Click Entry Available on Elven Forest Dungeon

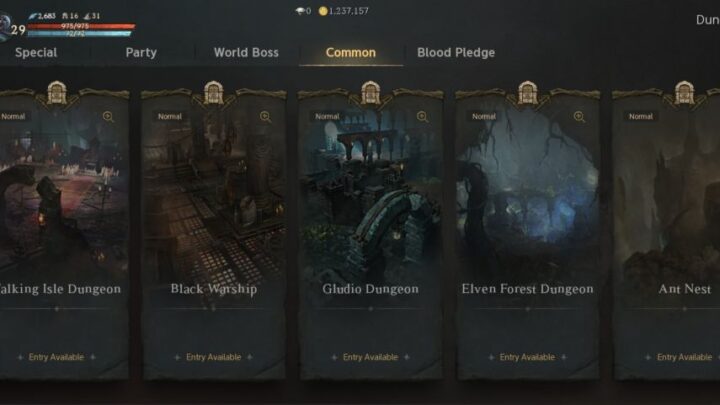coord(527,357)
